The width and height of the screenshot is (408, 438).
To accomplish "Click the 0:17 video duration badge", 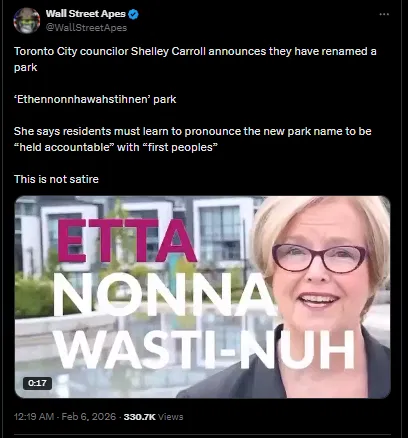I will tap(37, 383).
